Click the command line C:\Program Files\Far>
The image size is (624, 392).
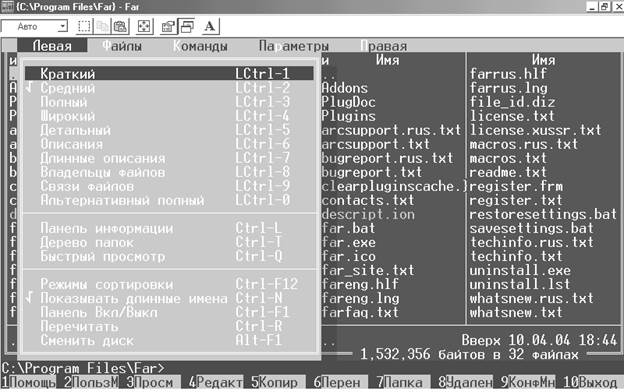(82, 368)
